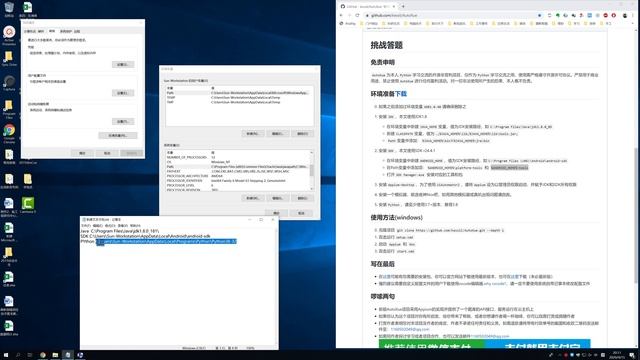The width and height of the screenshot is (640, 360).
Task: Open 环境变量 button in System Properties
Action: (x=118, y=136)
